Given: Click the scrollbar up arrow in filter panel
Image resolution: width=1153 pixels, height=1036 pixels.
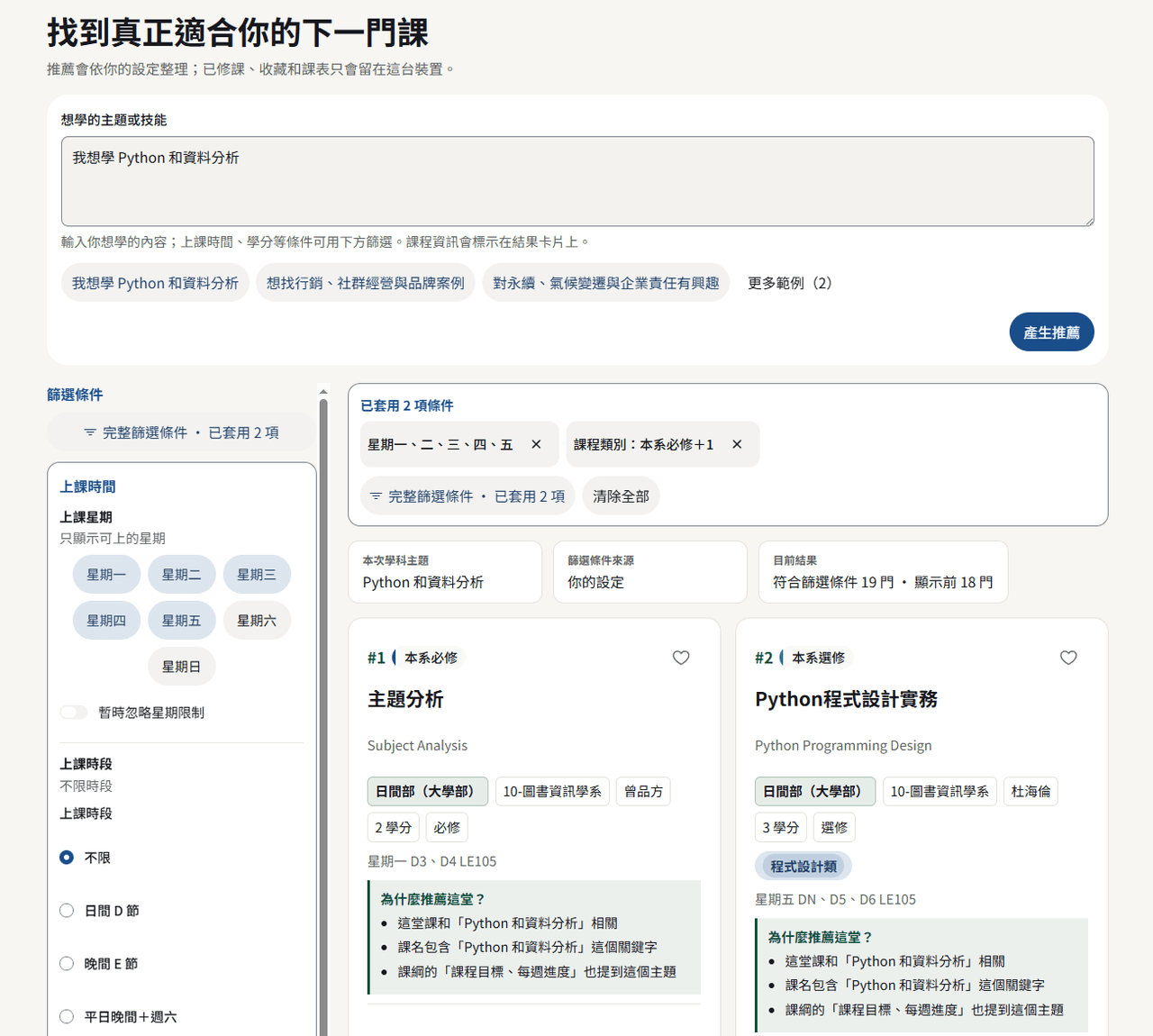Looking at the screenshot, I should click(x=323, y=392).
